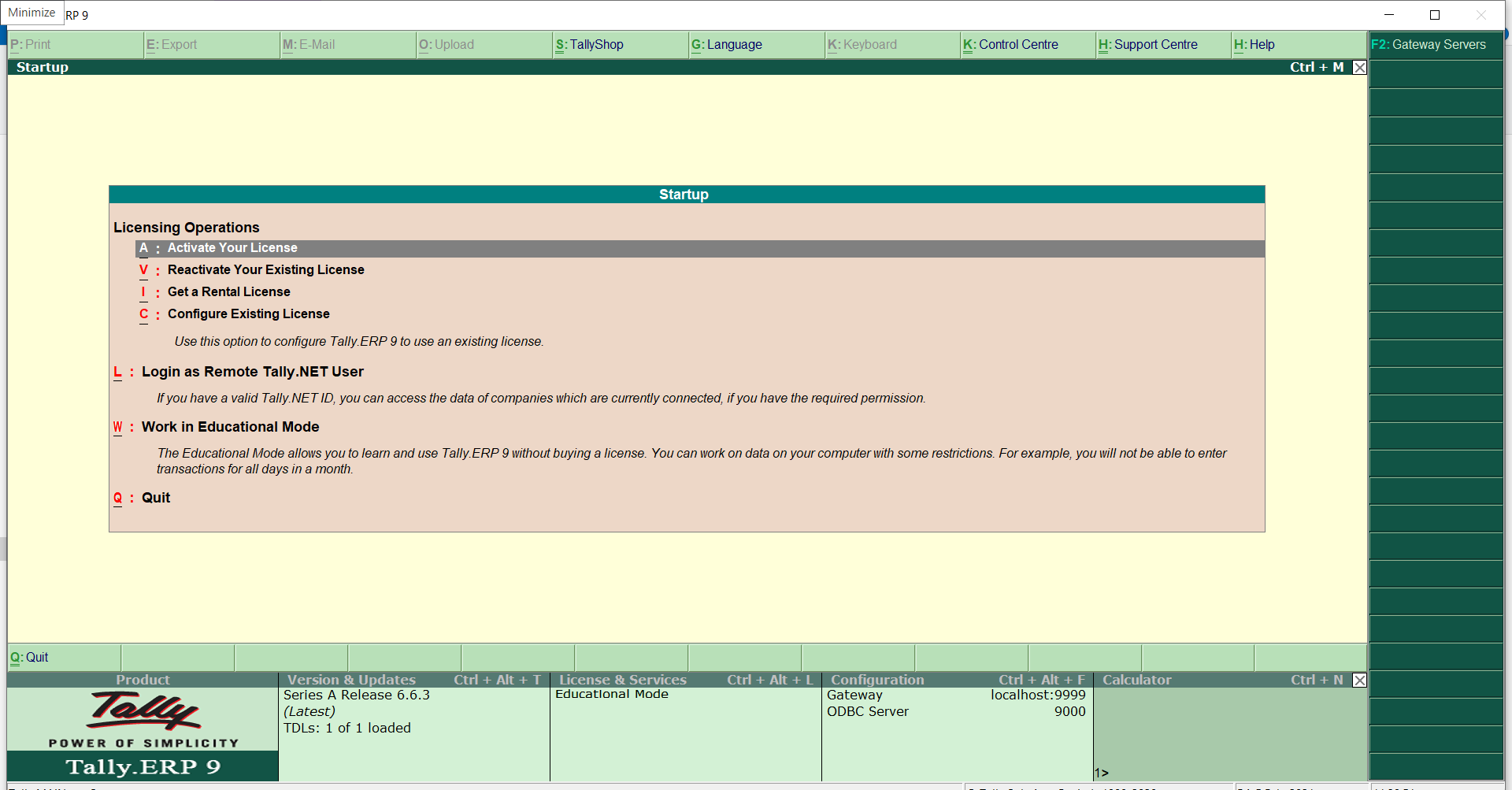1512x790 pixels.
Task: Click the Minimize button tooltip label
Action: pos(32,13)
